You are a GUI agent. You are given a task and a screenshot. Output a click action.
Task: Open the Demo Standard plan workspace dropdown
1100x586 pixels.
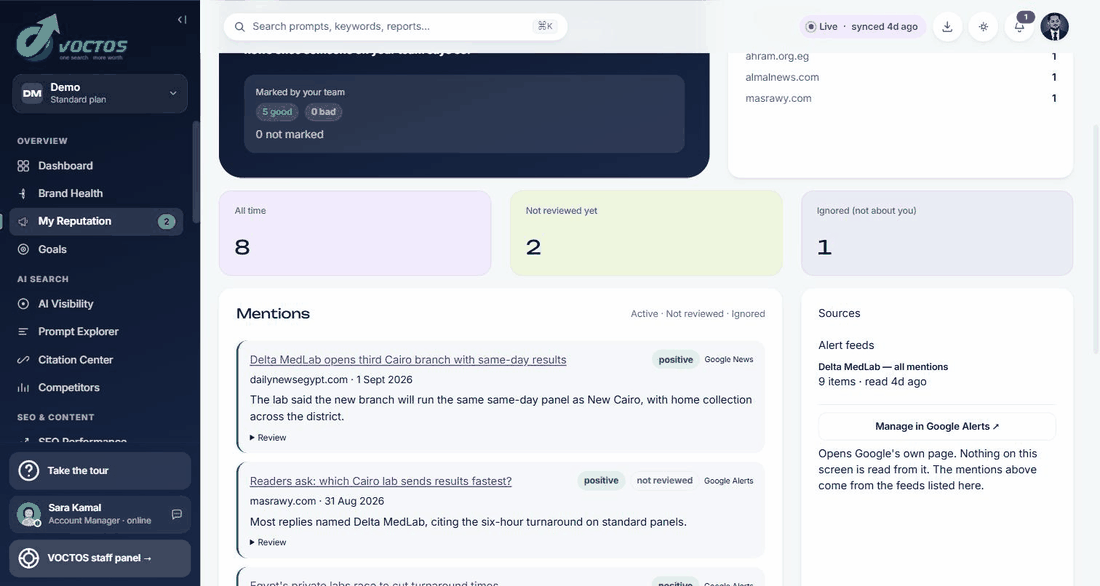(100, 93)
